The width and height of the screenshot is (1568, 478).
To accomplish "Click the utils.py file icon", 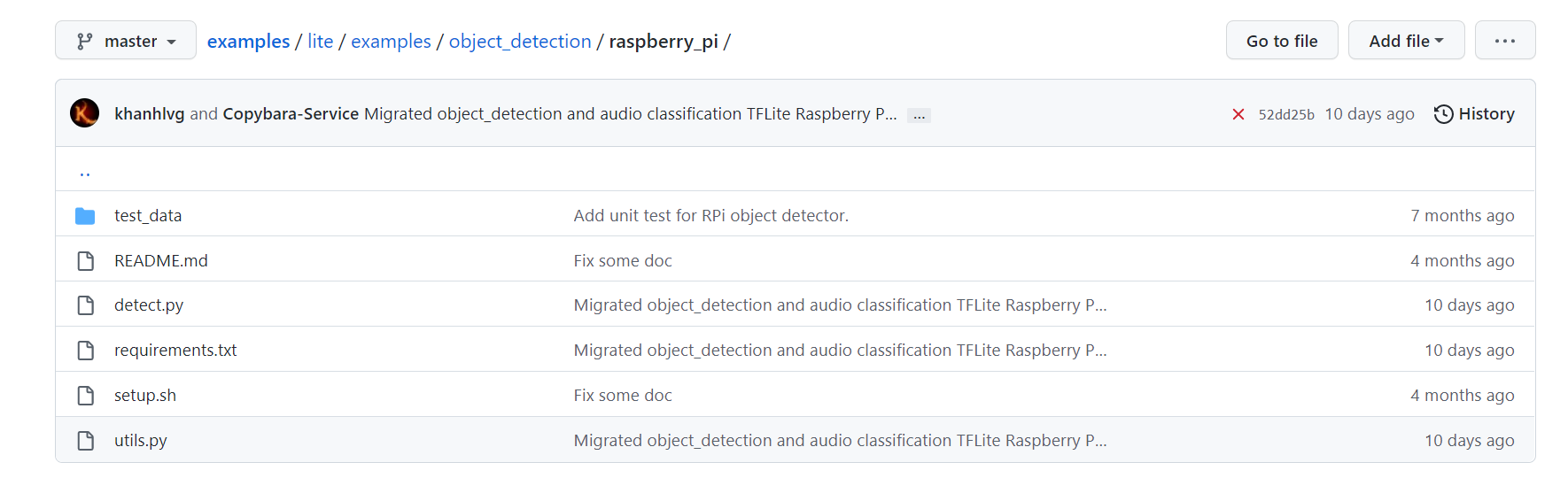I will [x=85, y=441].
